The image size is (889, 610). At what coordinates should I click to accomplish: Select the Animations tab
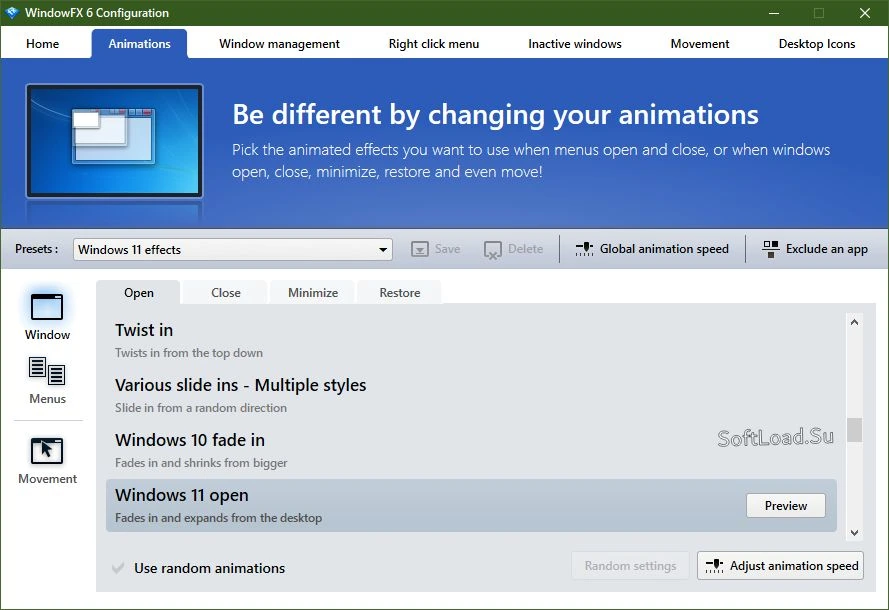(x=139, y=44)
